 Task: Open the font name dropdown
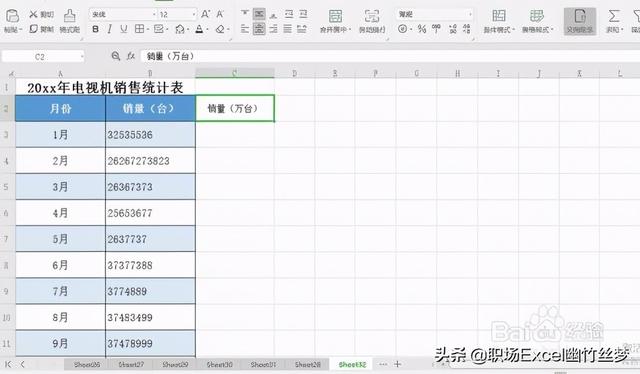click(x=154, y=15)
